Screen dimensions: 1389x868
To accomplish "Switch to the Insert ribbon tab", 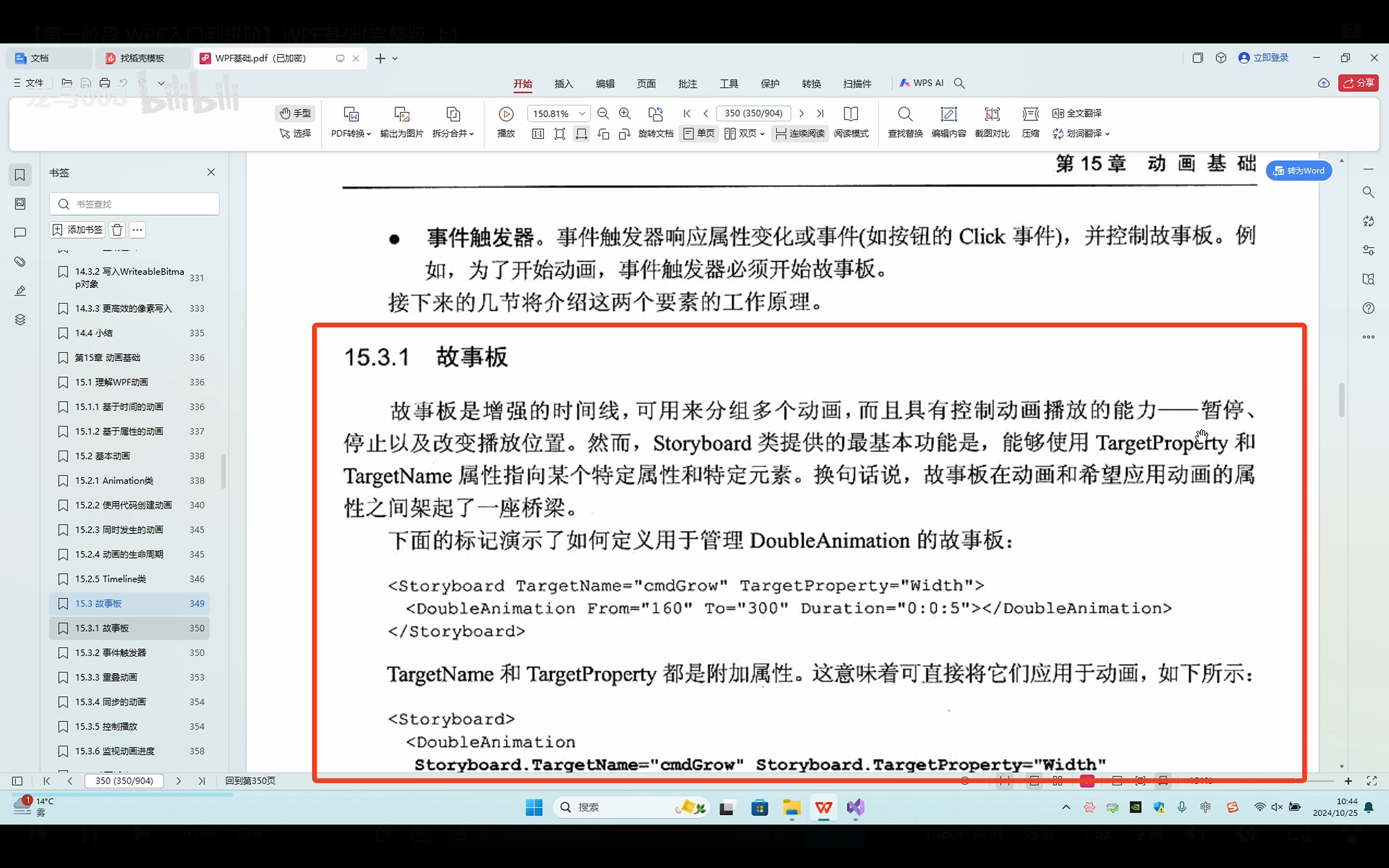I will click(563, 84).
